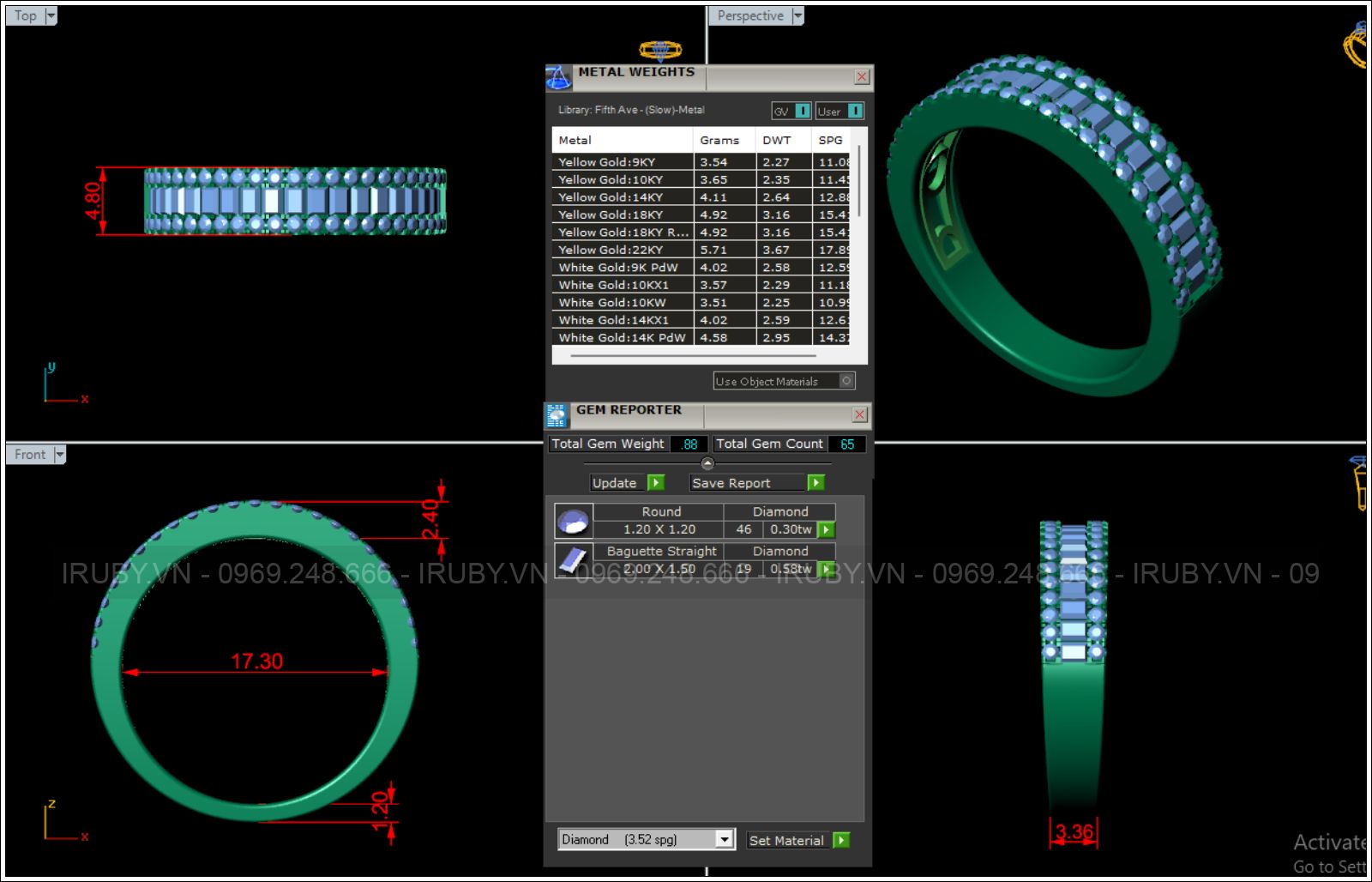Click the Set Material button
Image resolution: width=1372 pixels, height=882 pixels.
click(786, 840)
